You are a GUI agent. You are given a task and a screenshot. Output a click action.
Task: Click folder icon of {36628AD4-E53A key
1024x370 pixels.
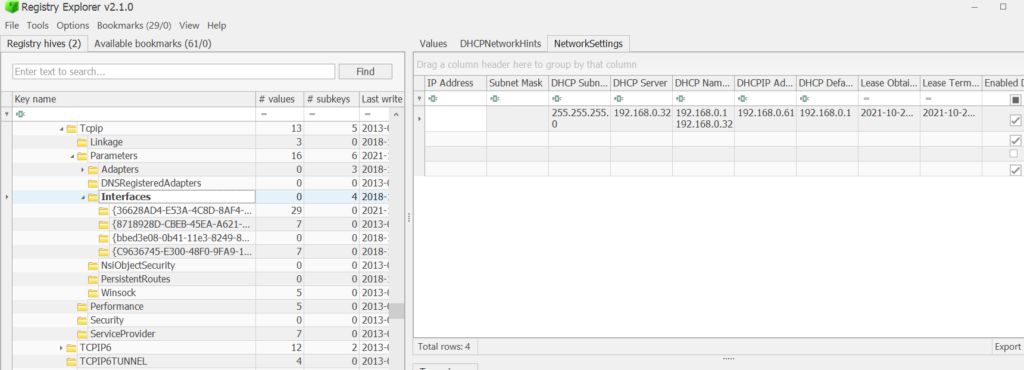tap(104, 211)
